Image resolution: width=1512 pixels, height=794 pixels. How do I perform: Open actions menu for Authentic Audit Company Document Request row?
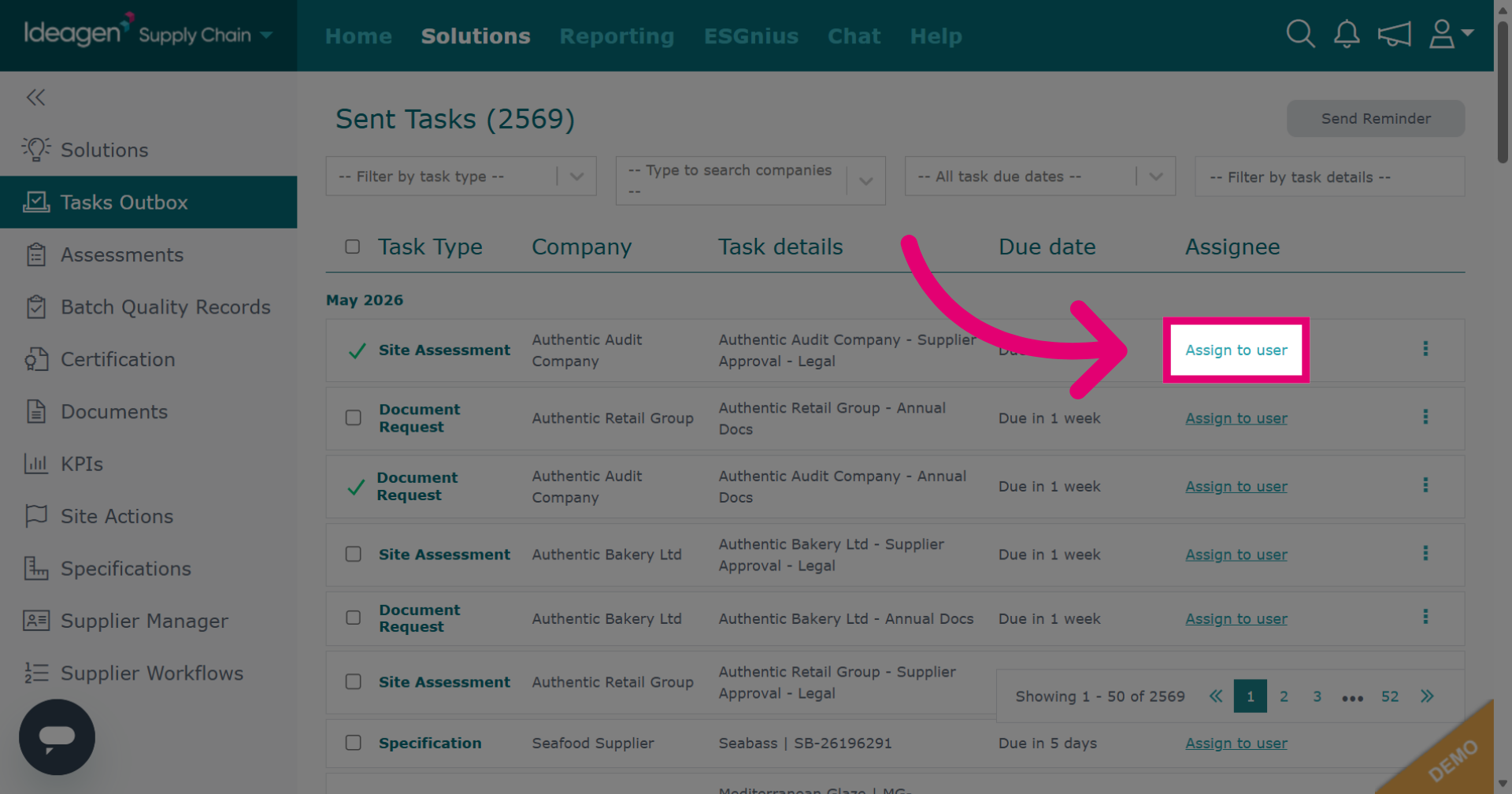1425,485
